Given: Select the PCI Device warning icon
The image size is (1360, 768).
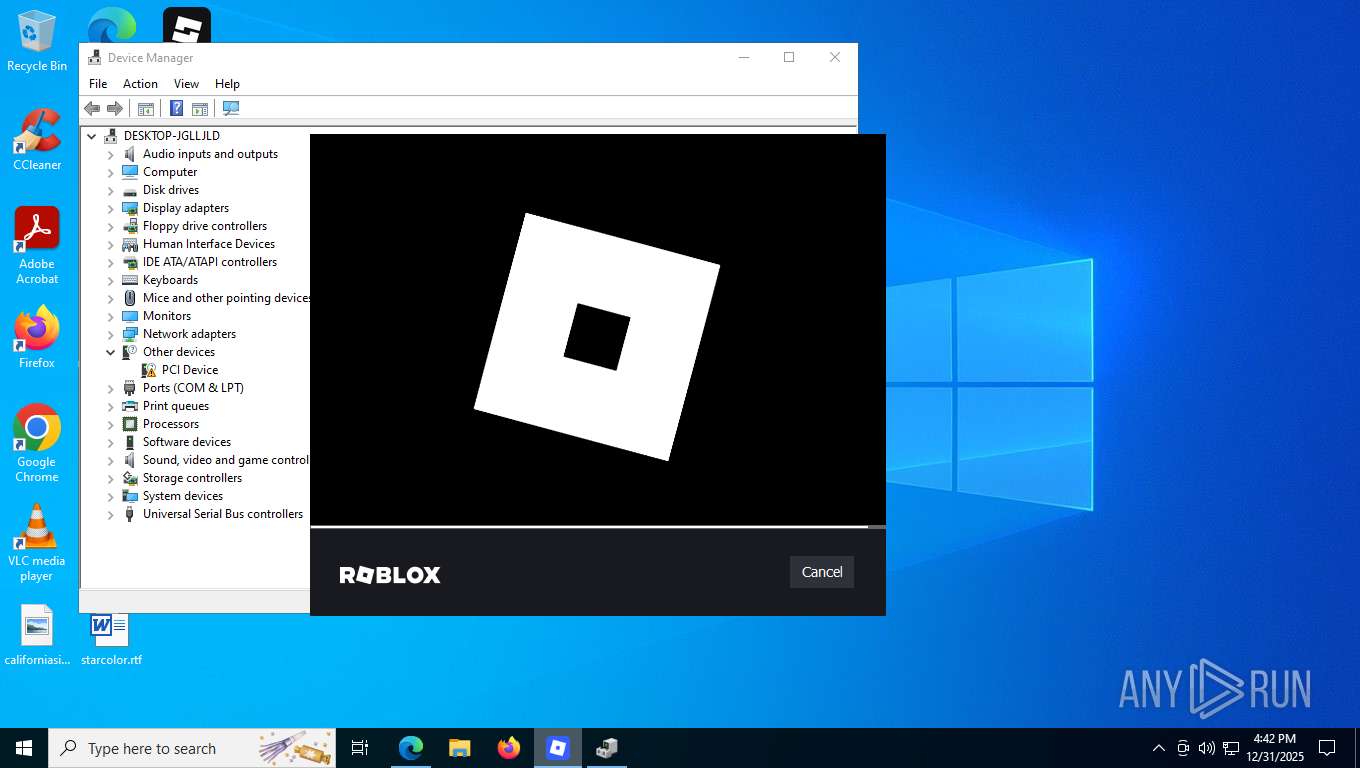Looking at the screenshot, I should [x=149, y=370].
